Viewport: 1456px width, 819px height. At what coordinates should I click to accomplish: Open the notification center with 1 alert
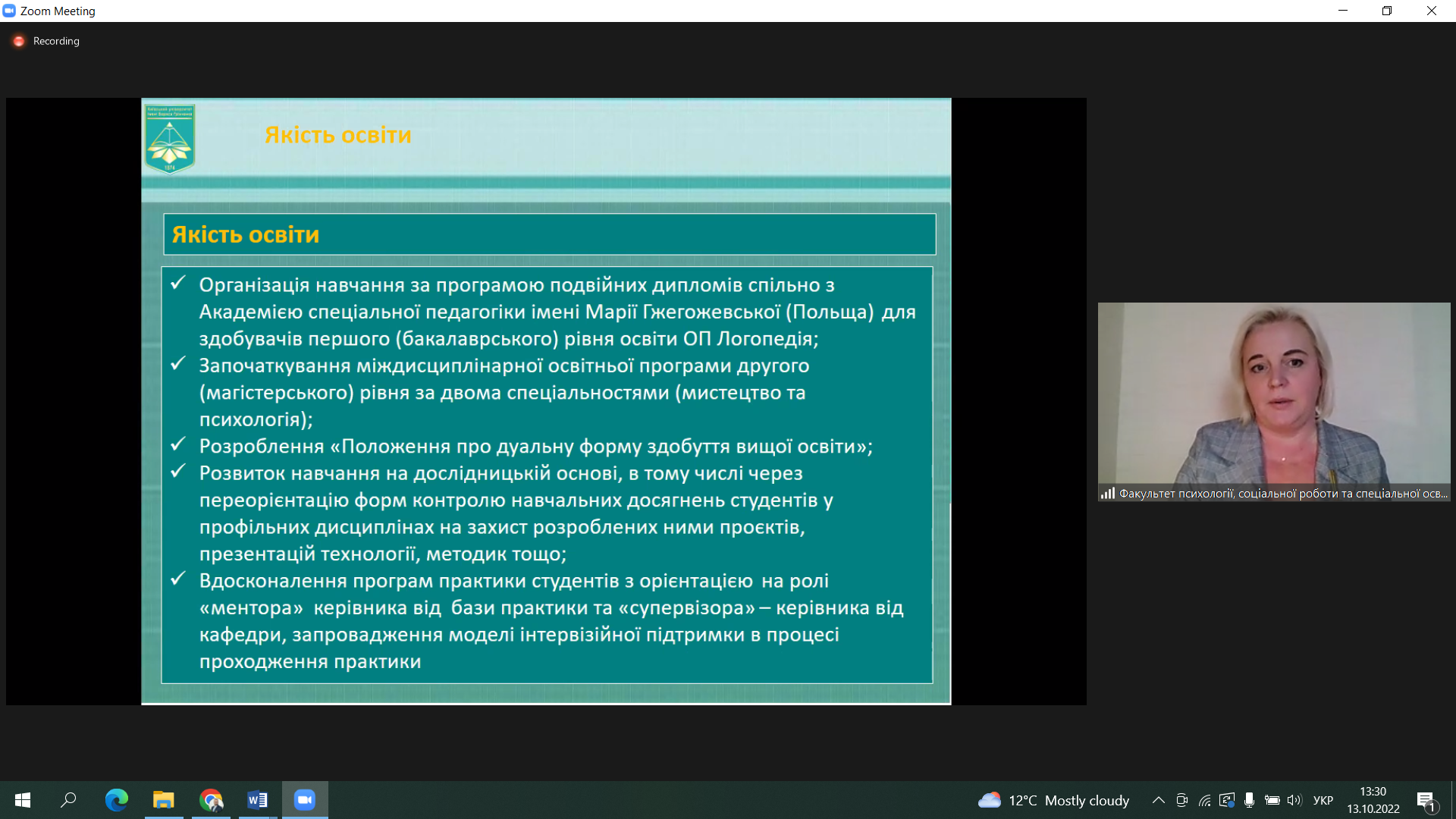coord(1426,800)
